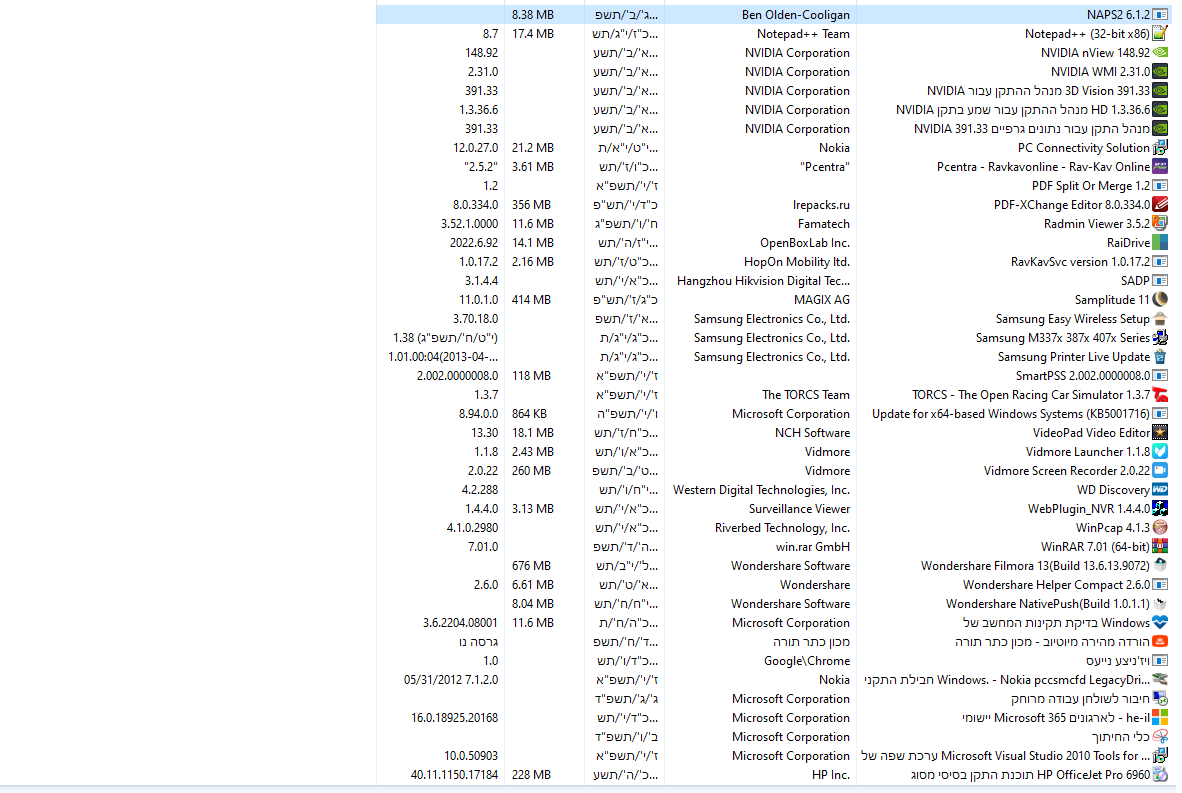Click the WinPcap 4.1.3 icon
Screen dimensions: 1182x793
point(1160,528)
